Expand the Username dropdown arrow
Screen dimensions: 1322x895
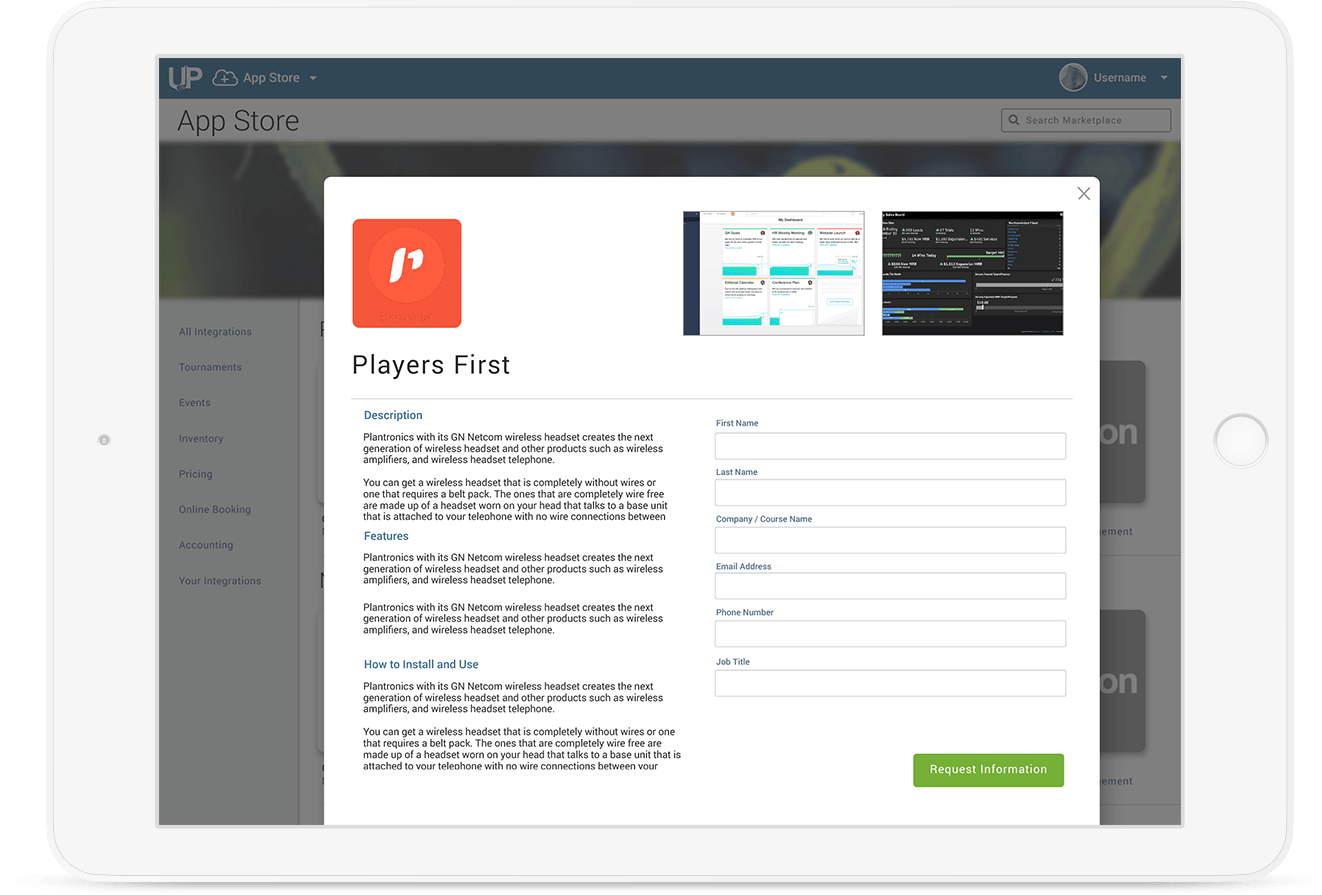pyautogui.click(x=1164, y=78)
